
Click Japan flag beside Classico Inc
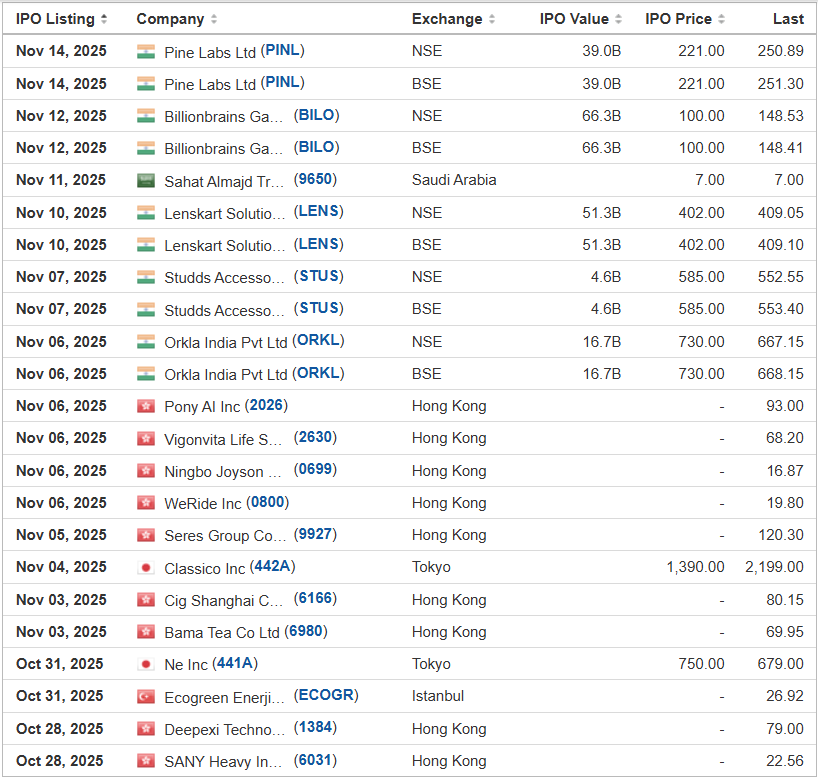tap(146, 567)
